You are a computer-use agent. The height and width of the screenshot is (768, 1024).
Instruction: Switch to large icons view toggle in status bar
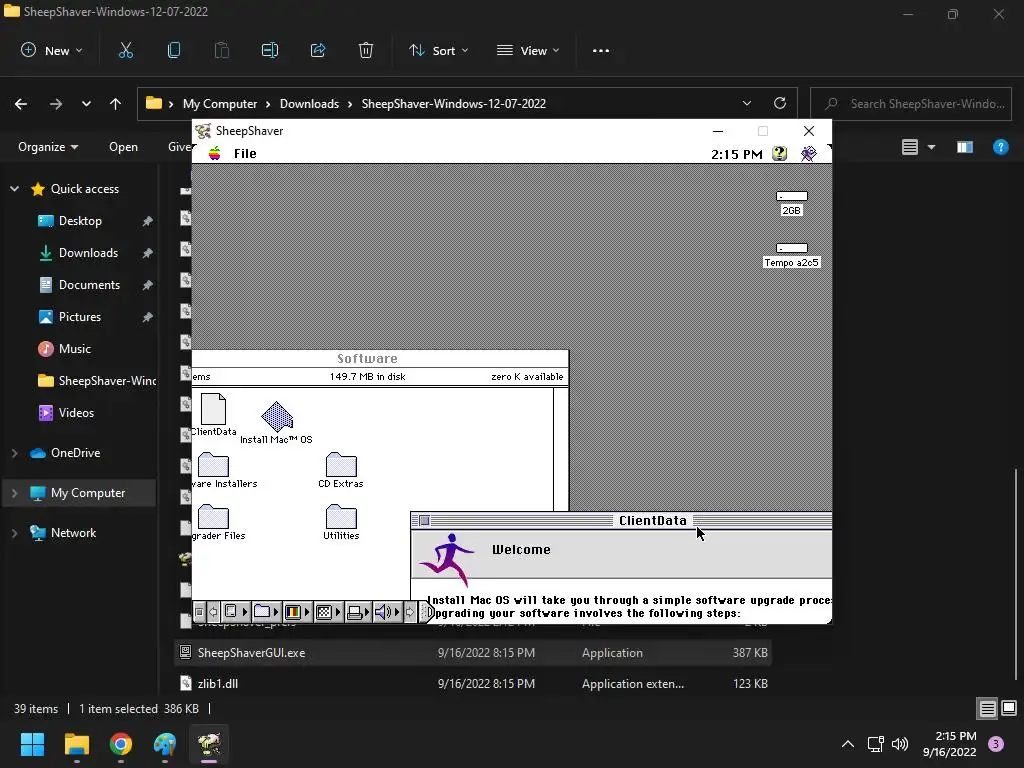1009,709
